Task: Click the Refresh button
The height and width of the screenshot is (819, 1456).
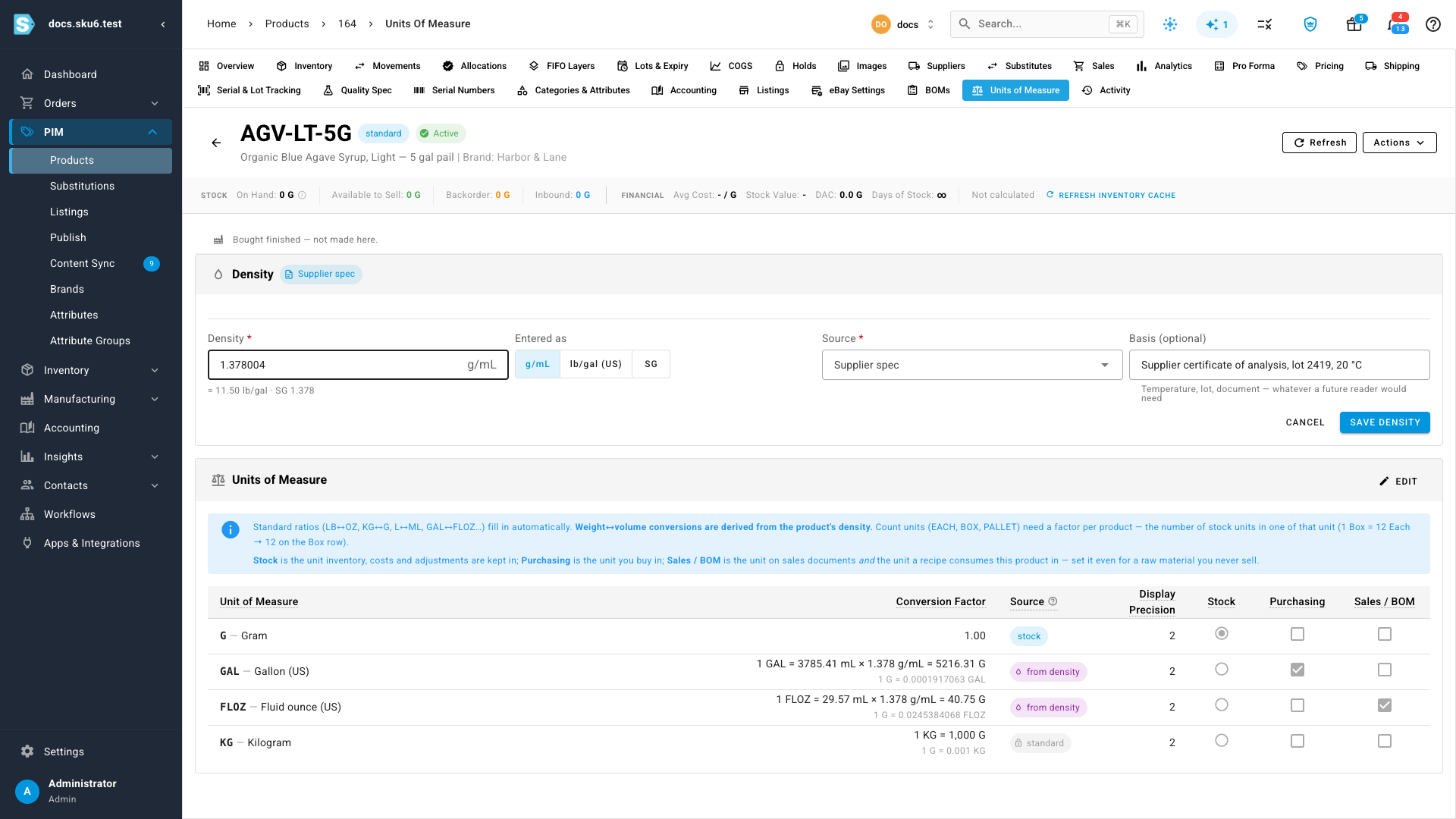Action: (1319, 143)
